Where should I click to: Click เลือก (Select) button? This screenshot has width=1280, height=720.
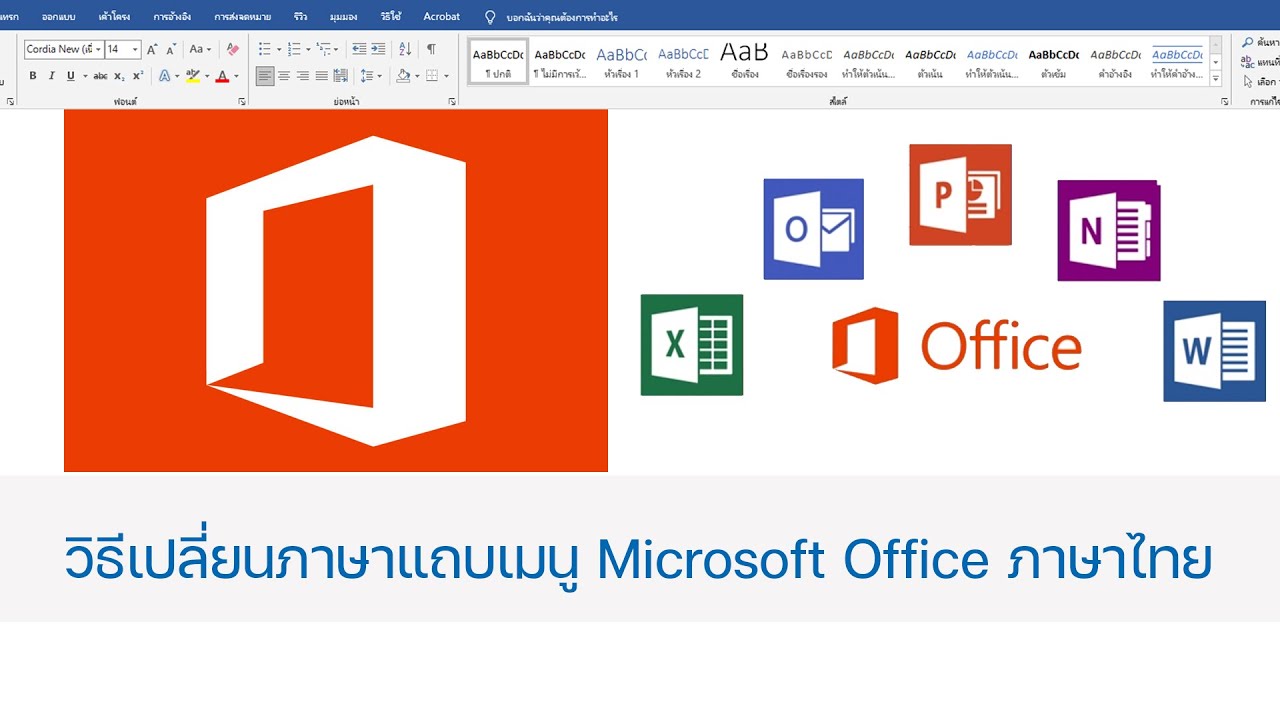[x=1262, y=82]
